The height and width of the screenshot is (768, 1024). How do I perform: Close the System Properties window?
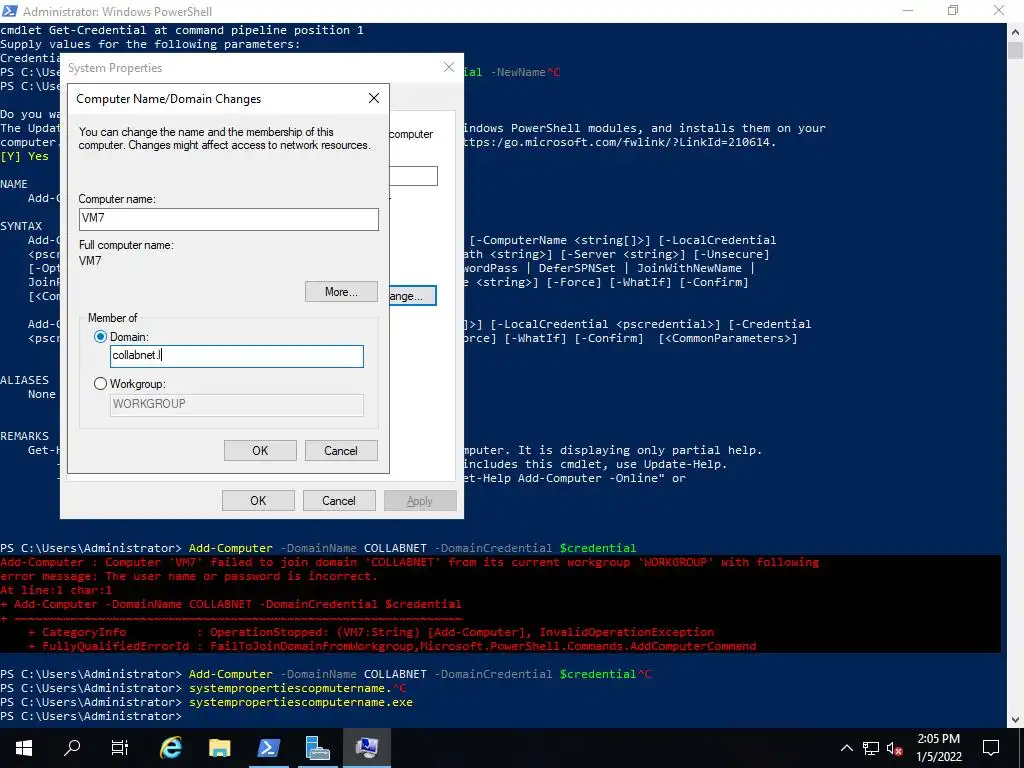(x=449, y=67)
